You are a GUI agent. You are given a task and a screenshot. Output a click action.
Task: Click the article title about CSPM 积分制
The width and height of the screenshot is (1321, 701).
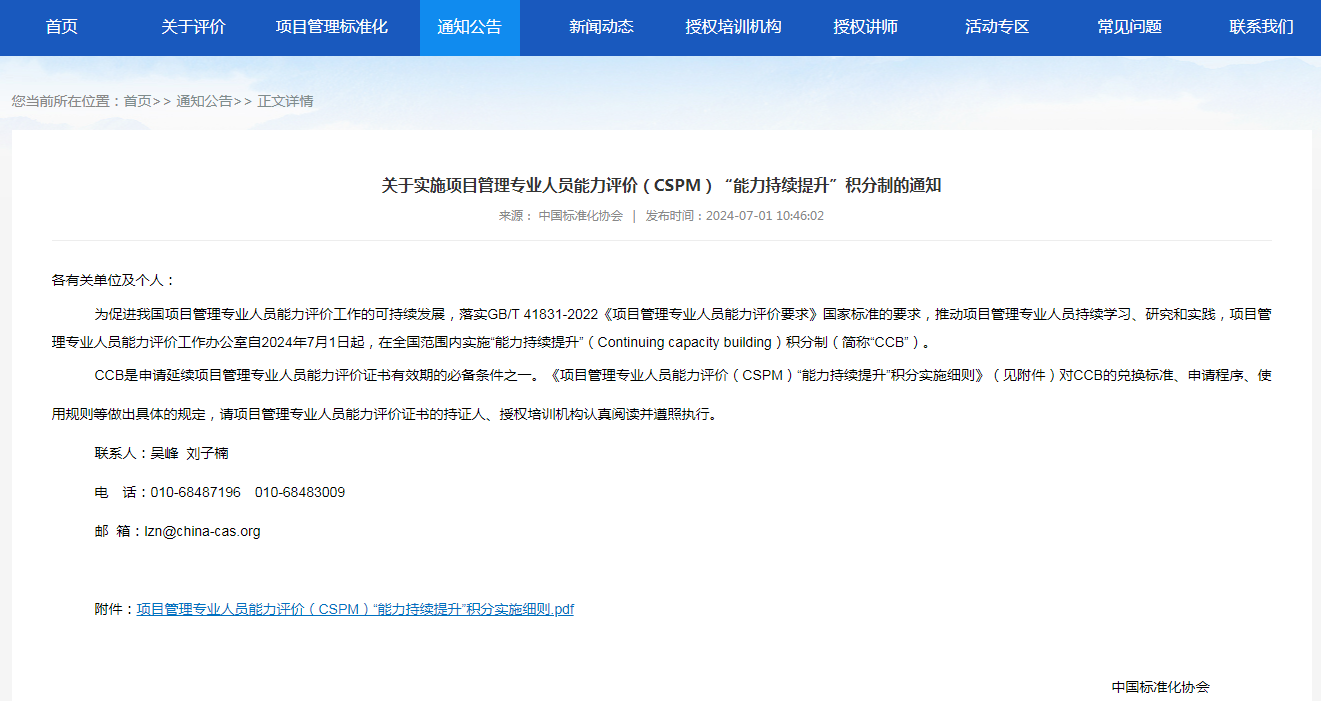coord(661,185)
